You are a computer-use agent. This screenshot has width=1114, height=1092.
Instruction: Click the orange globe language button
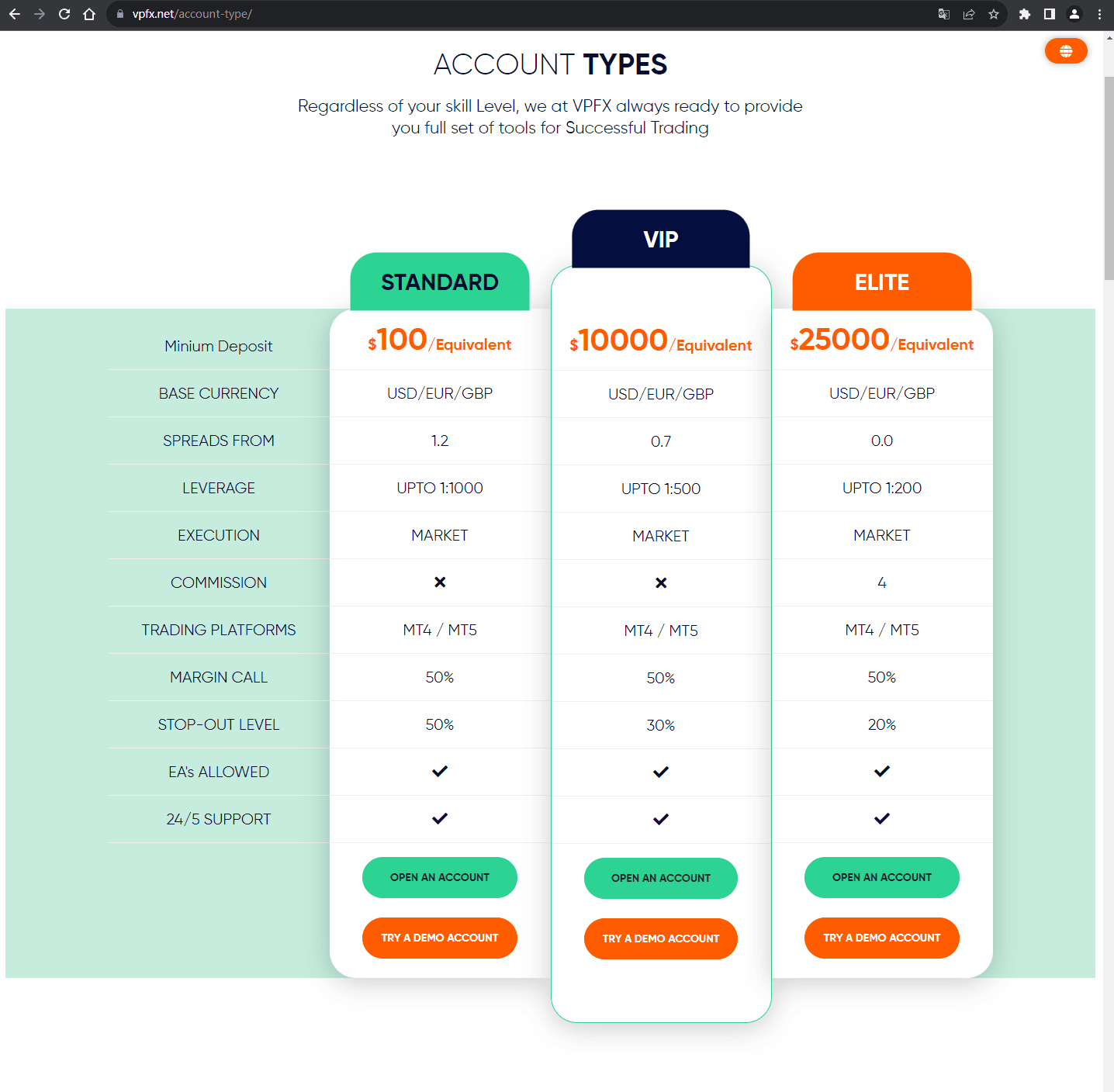(1066, 51)
